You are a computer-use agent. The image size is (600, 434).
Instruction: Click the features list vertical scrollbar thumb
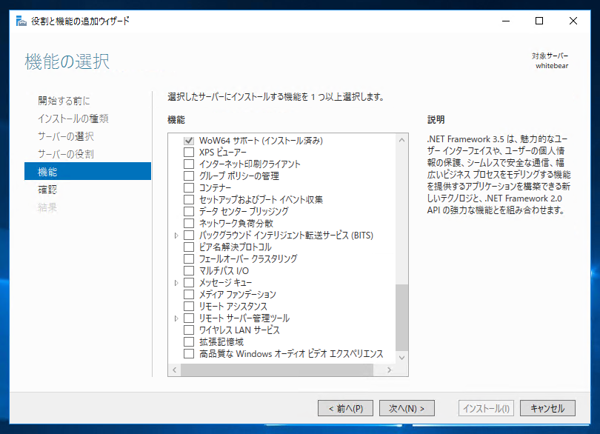(402, 317)
